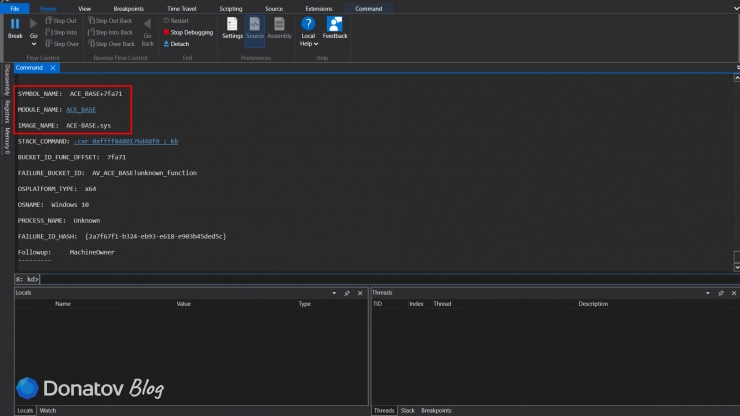The height and width of the screenshot is (416, 740).
Task: Click the Value column header in Locals
Action: tap(184, 304)
